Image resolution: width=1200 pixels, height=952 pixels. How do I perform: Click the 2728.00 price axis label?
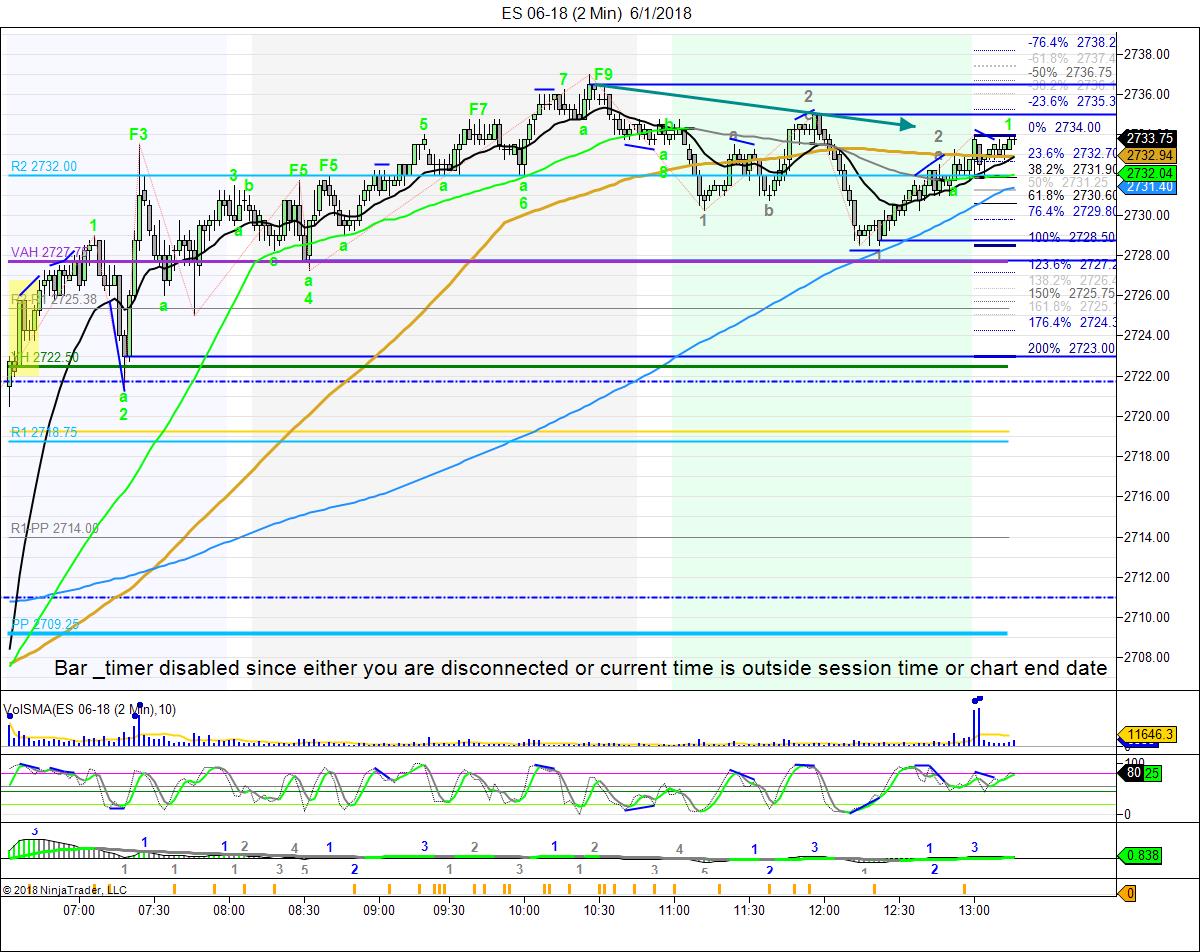tap(1149, 255)
